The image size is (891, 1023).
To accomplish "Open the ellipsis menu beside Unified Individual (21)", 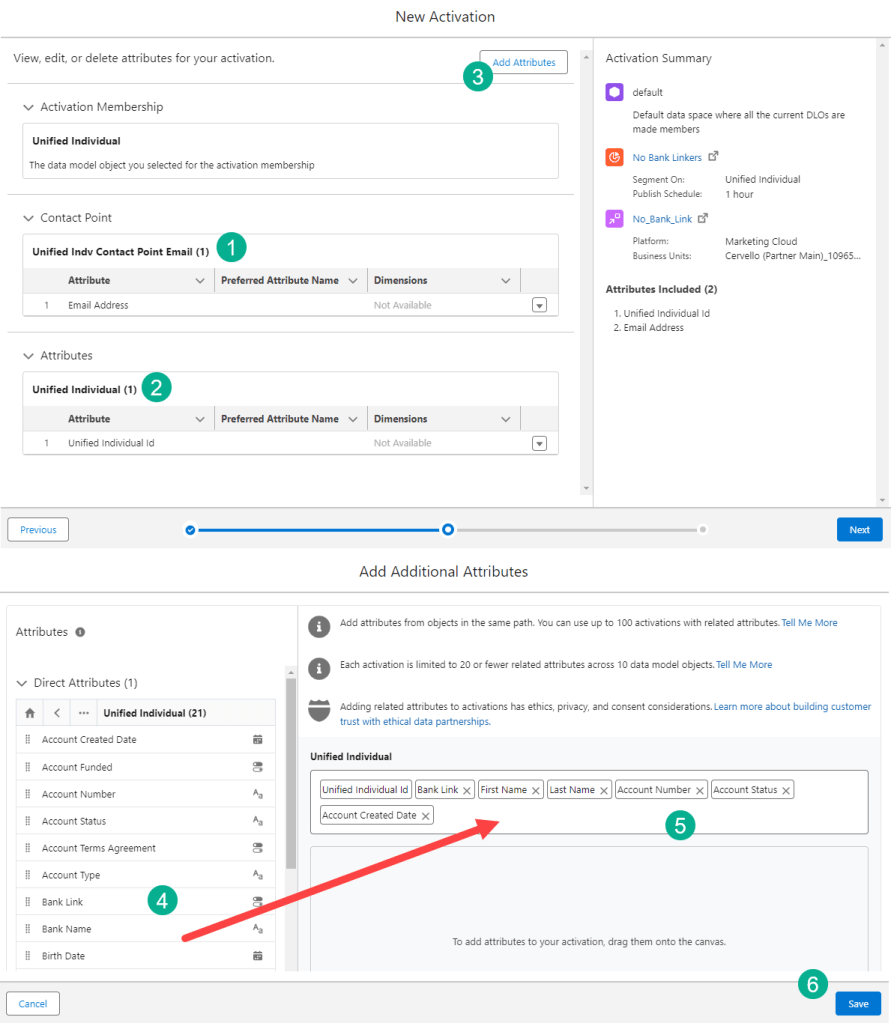I will click(x=84, y=713).
